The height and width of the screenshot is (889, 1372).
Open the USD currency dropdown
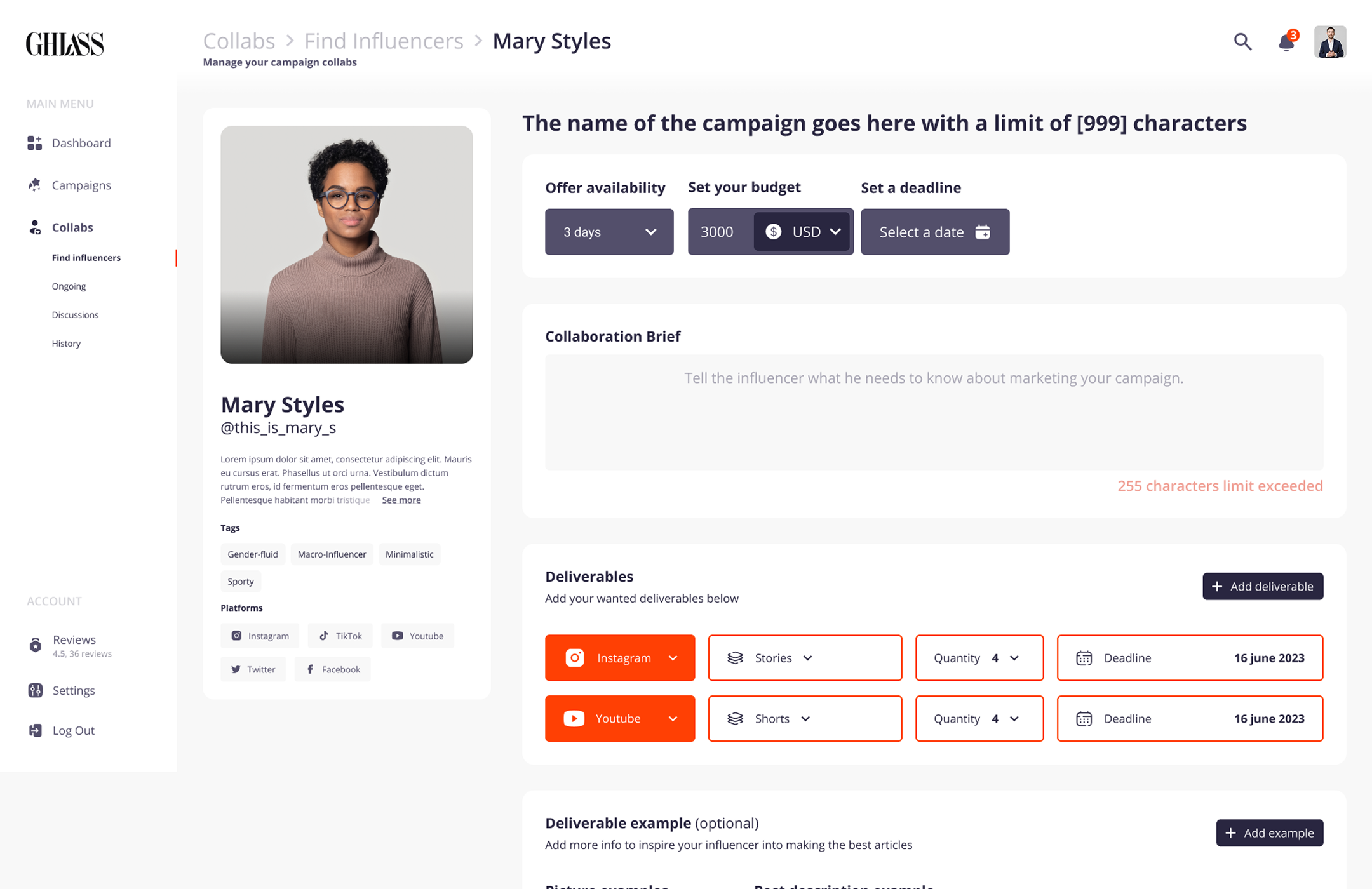tap(803, 232)
